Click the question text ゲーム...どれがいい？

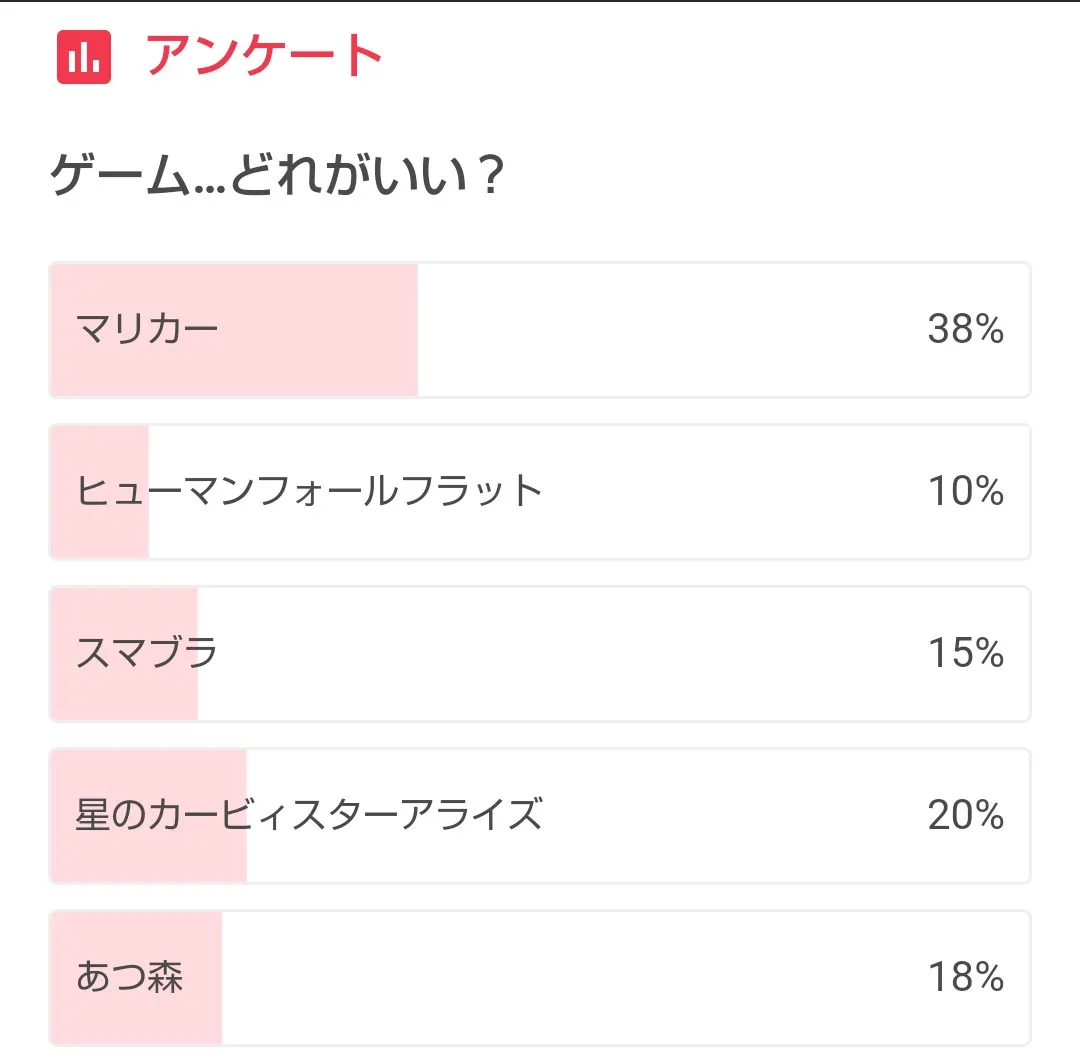click(x=276, y=179)
